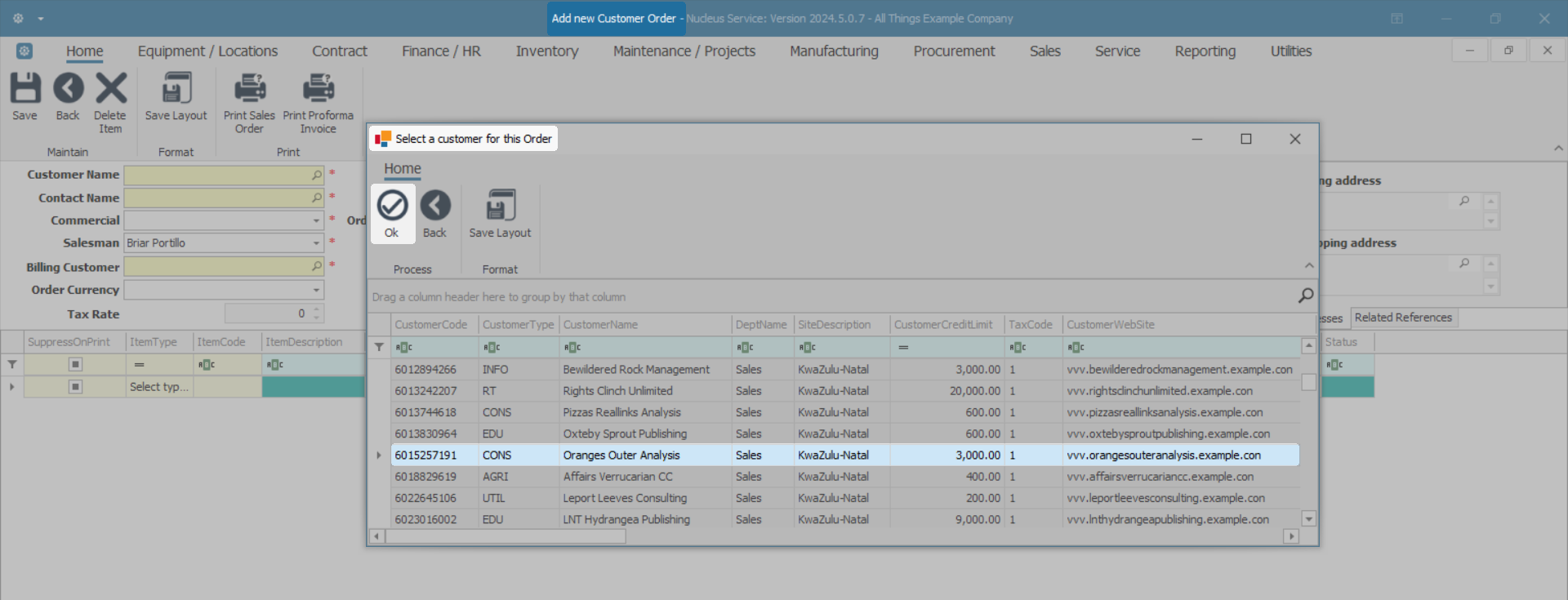Click the Ok checkmark icon in dialog
This screenshot has height=600, width=1568.
pos(392,206)
